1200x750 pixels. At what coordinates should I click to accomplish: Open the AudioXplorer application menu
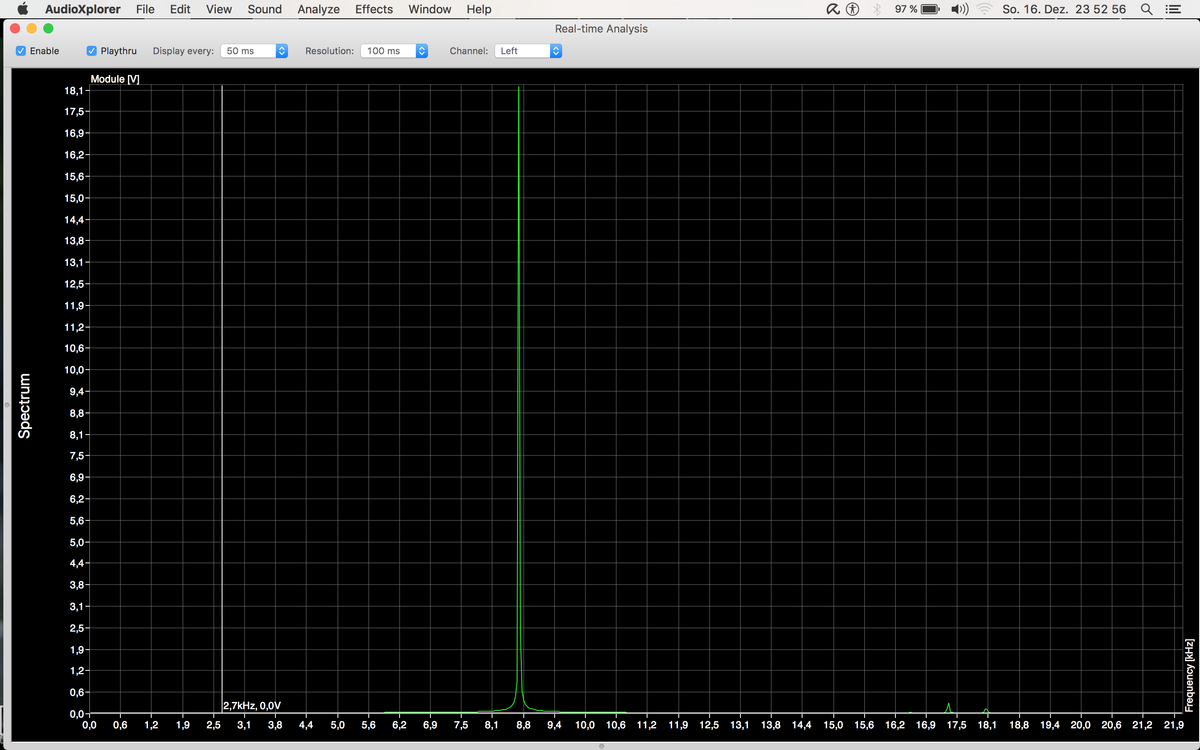tap(83, 9)
